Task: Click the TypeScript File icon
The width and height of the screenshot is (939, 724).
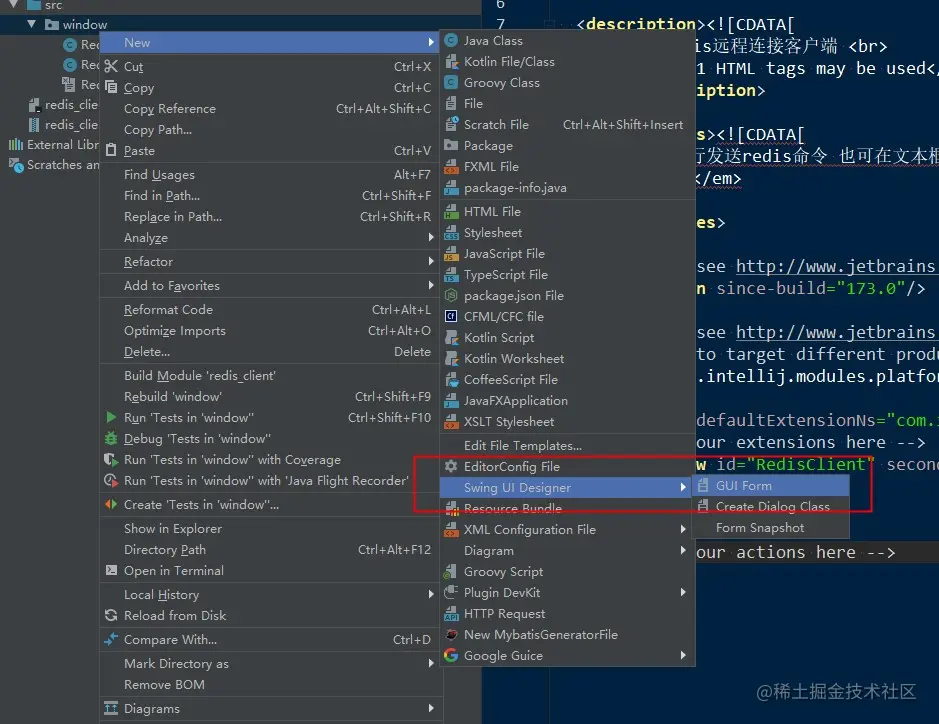Action: (451, 275)
